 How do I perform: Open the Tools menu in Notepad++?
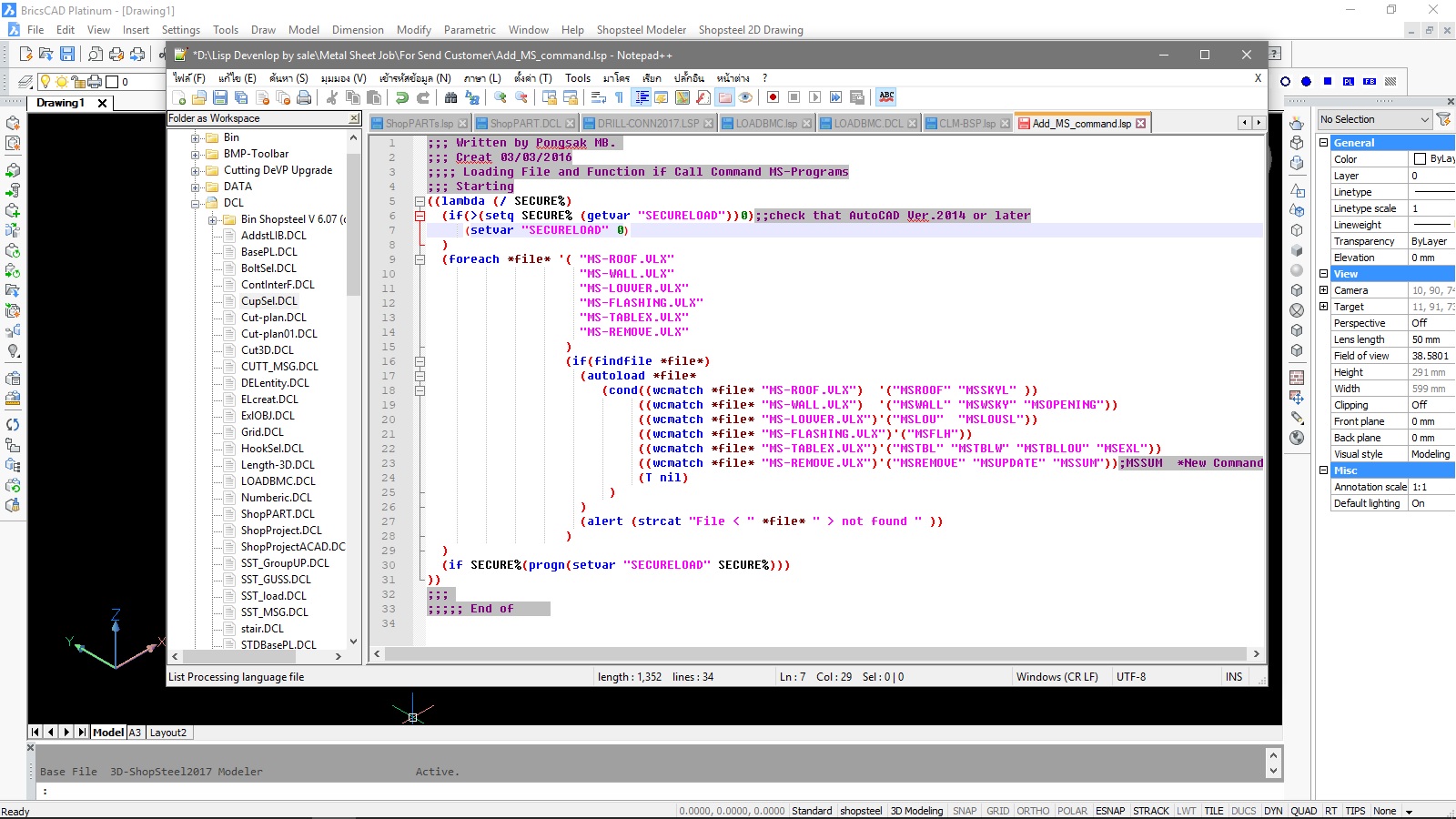(578, 78)
